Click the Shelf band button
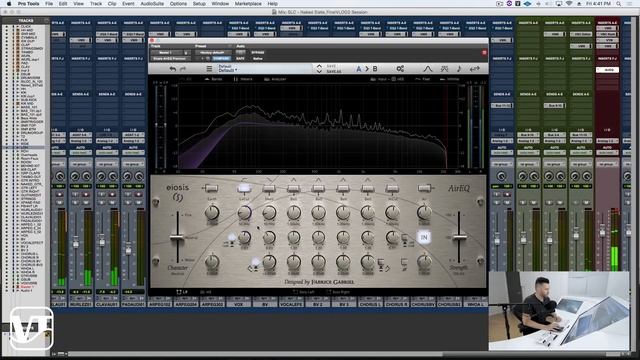Viewport: 640px width, 360px height. pos(269,188)
